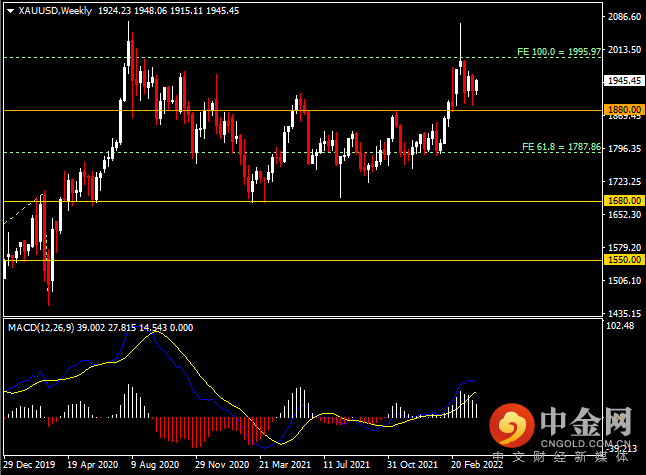Viewport: 646px width, 475px height.
Task: Click the 2013.50 price scale value
Action: click(625, 50)
